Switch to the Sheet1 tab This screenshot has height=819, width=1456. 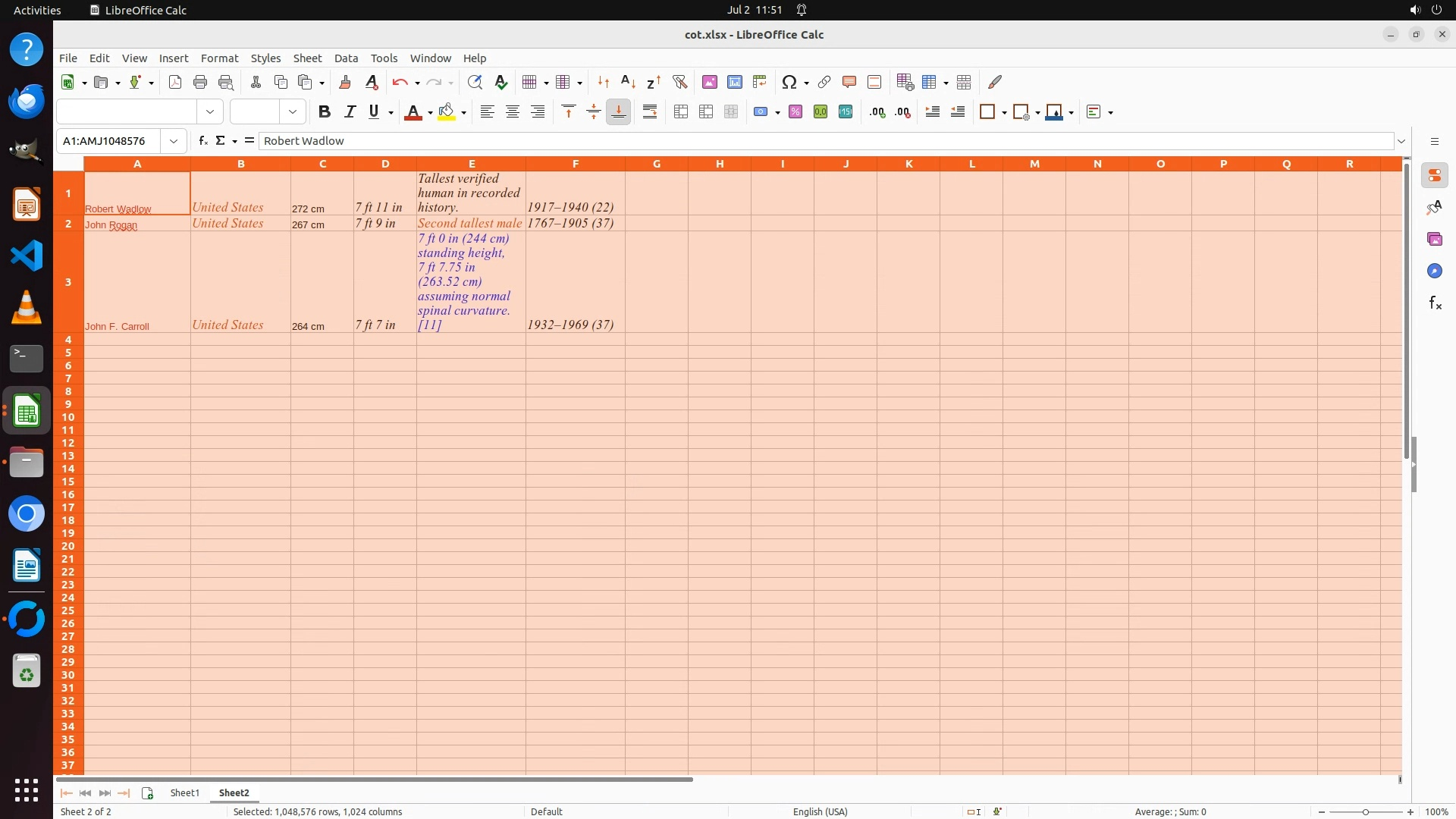click(x=184, y=792)
